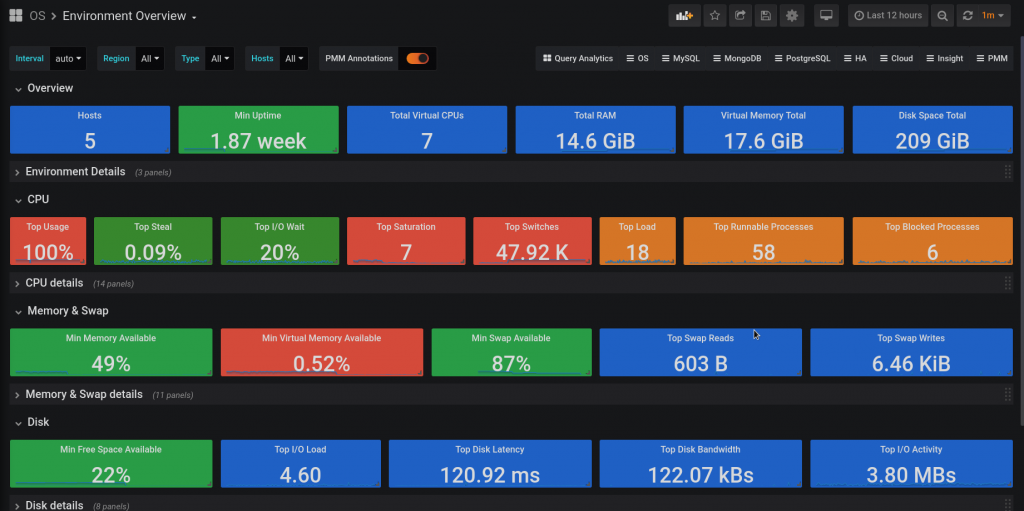
Task: Toggle the PMM Annotations switch
Action: pyautogui.click(x=417, y=58)
